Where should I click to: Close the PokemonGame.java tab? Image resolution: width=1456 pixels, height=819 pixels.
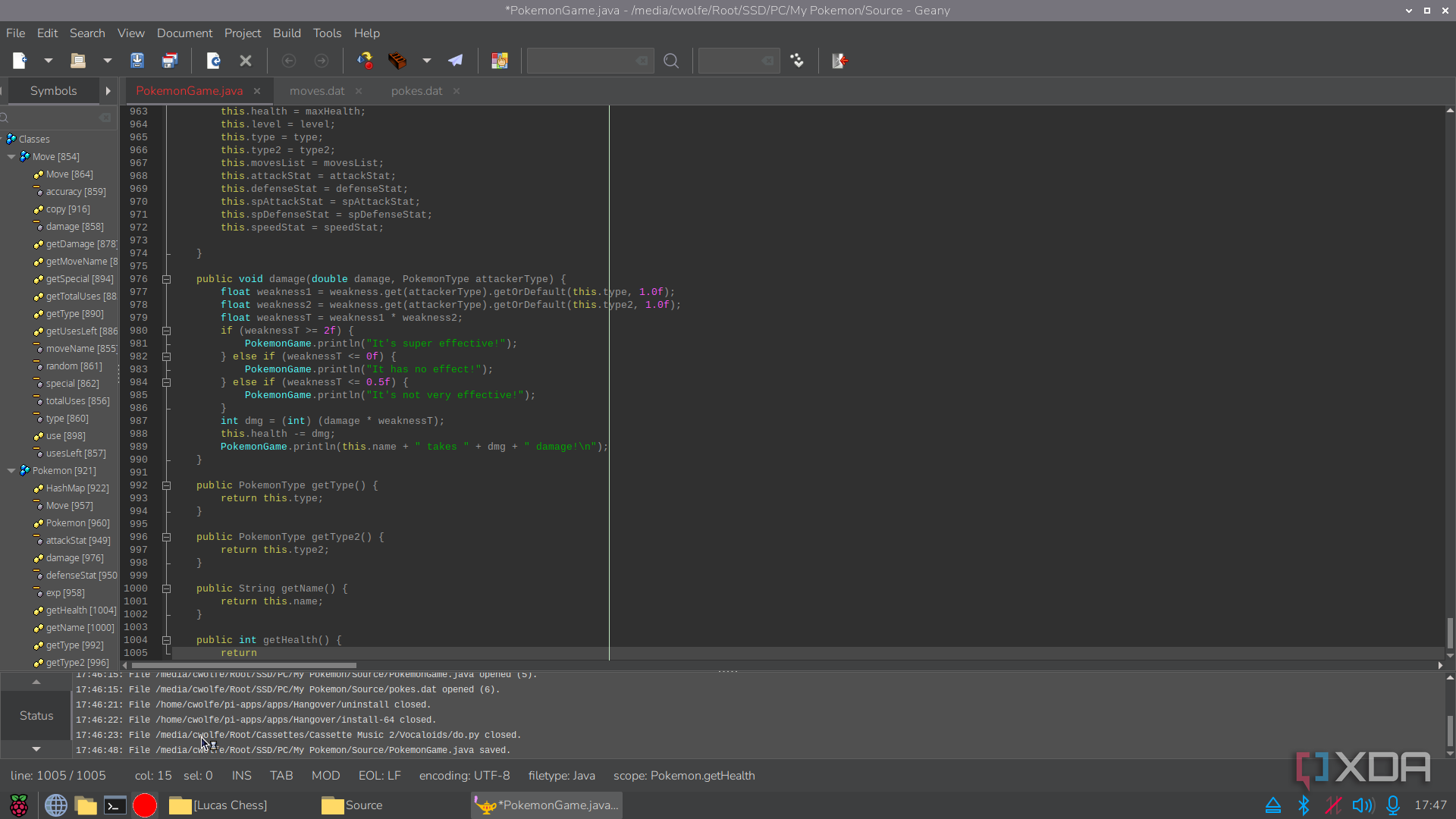257,91
